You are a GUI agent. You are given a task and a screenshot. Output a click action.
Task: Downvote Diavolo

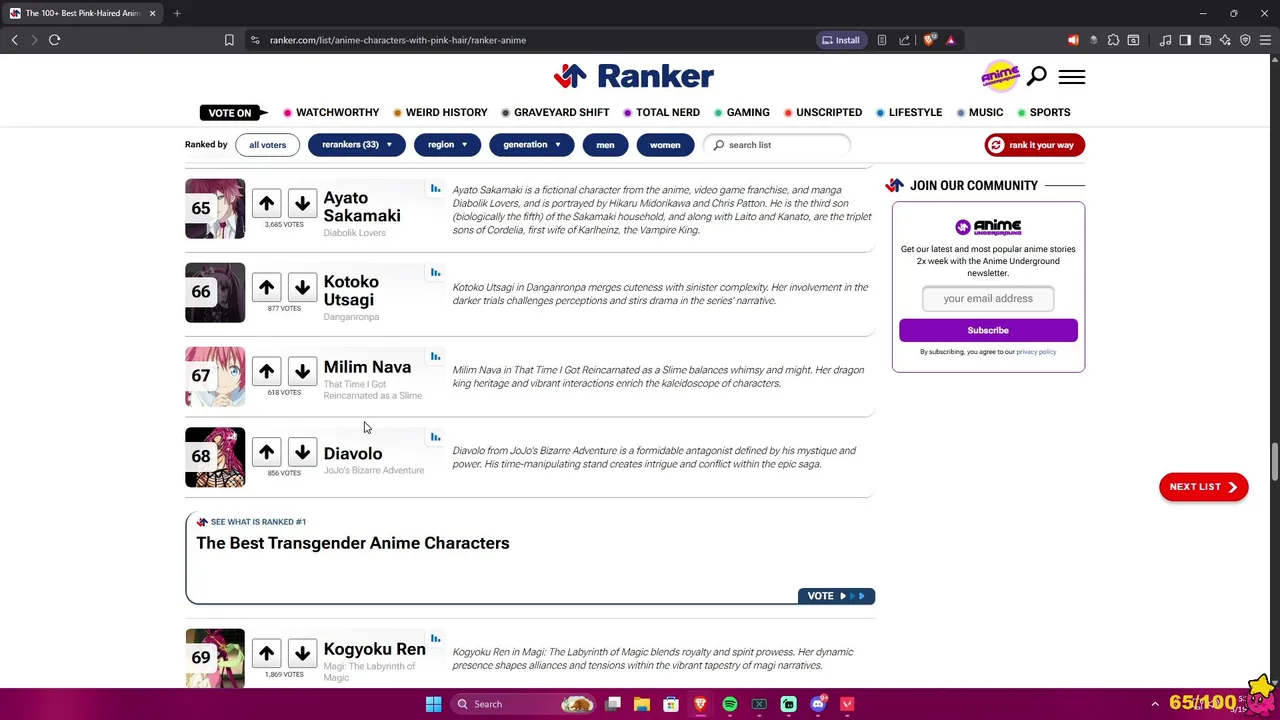click(x=302, y=453)
